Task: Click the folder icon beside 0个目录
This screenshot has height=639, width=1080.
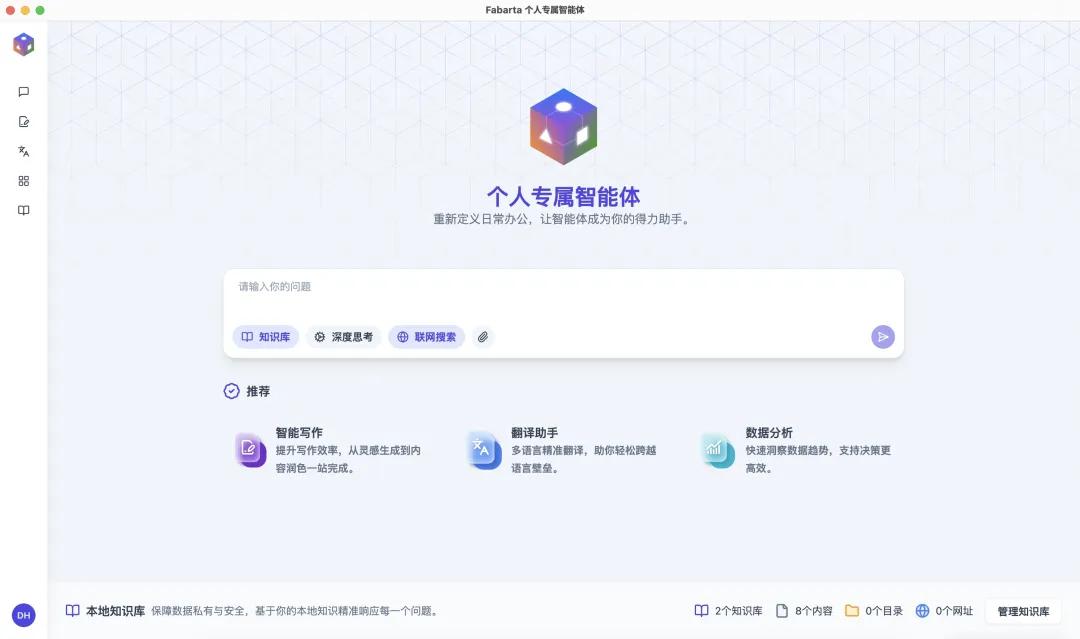Action: (x=852, y=610)
